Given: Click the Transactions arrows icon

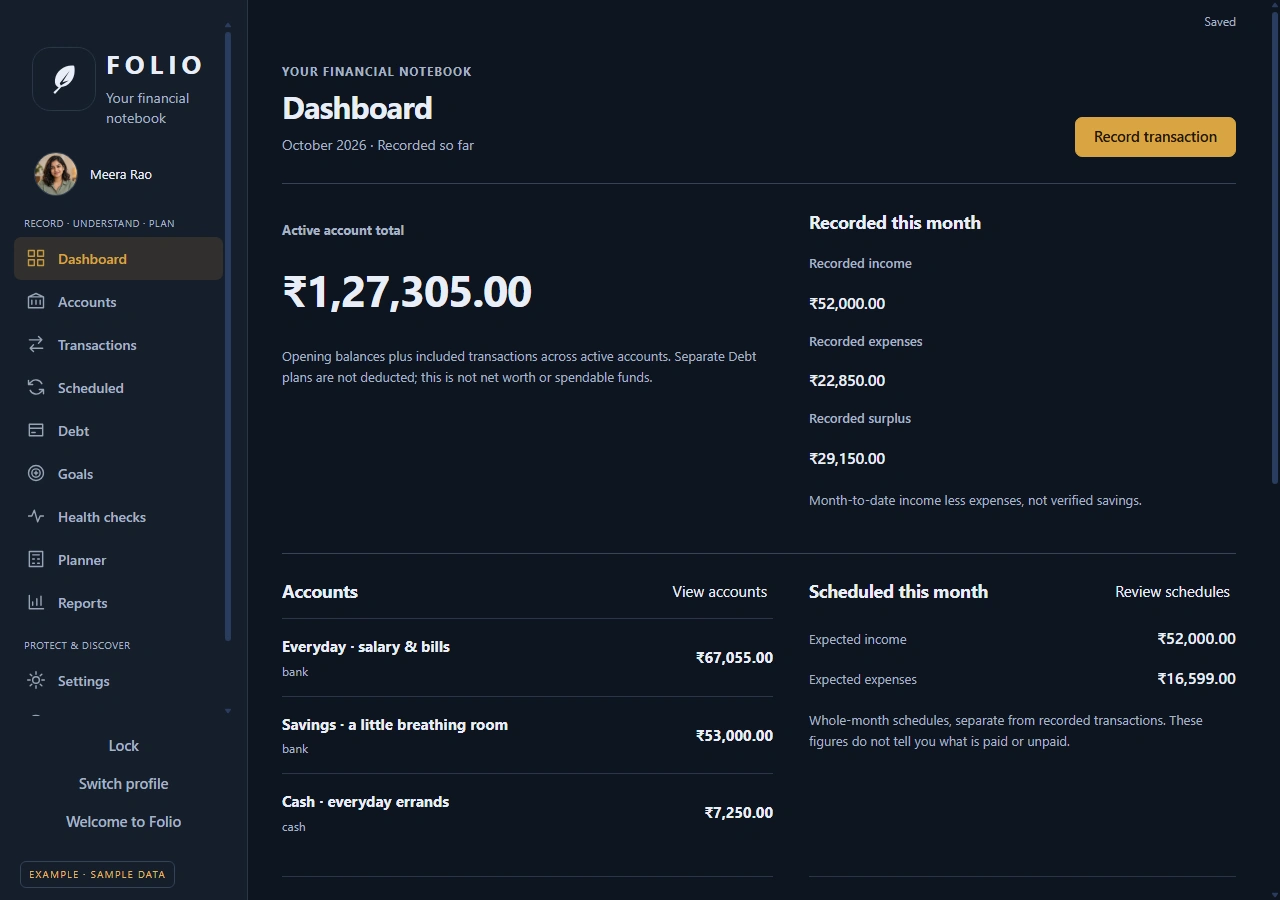Looking at the screenshot, I should [36, 345].
